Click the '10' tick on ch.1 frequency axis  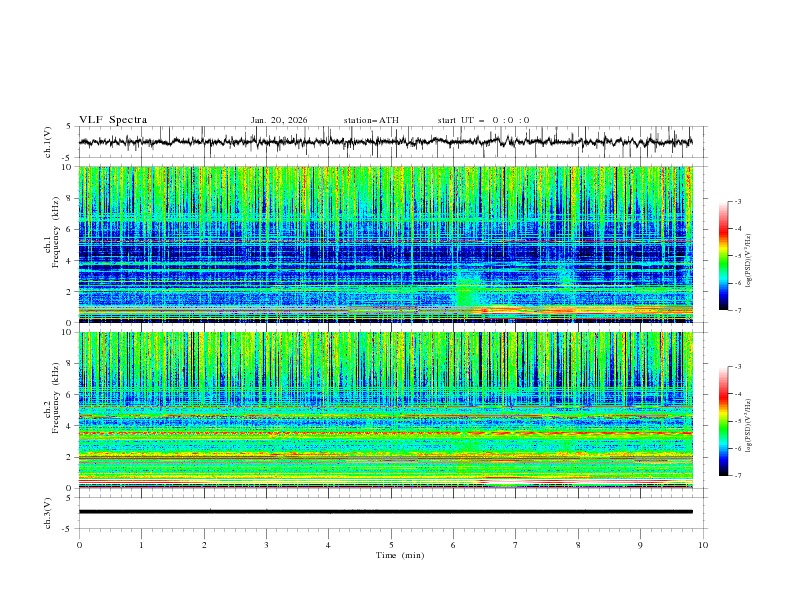[69, 167]
